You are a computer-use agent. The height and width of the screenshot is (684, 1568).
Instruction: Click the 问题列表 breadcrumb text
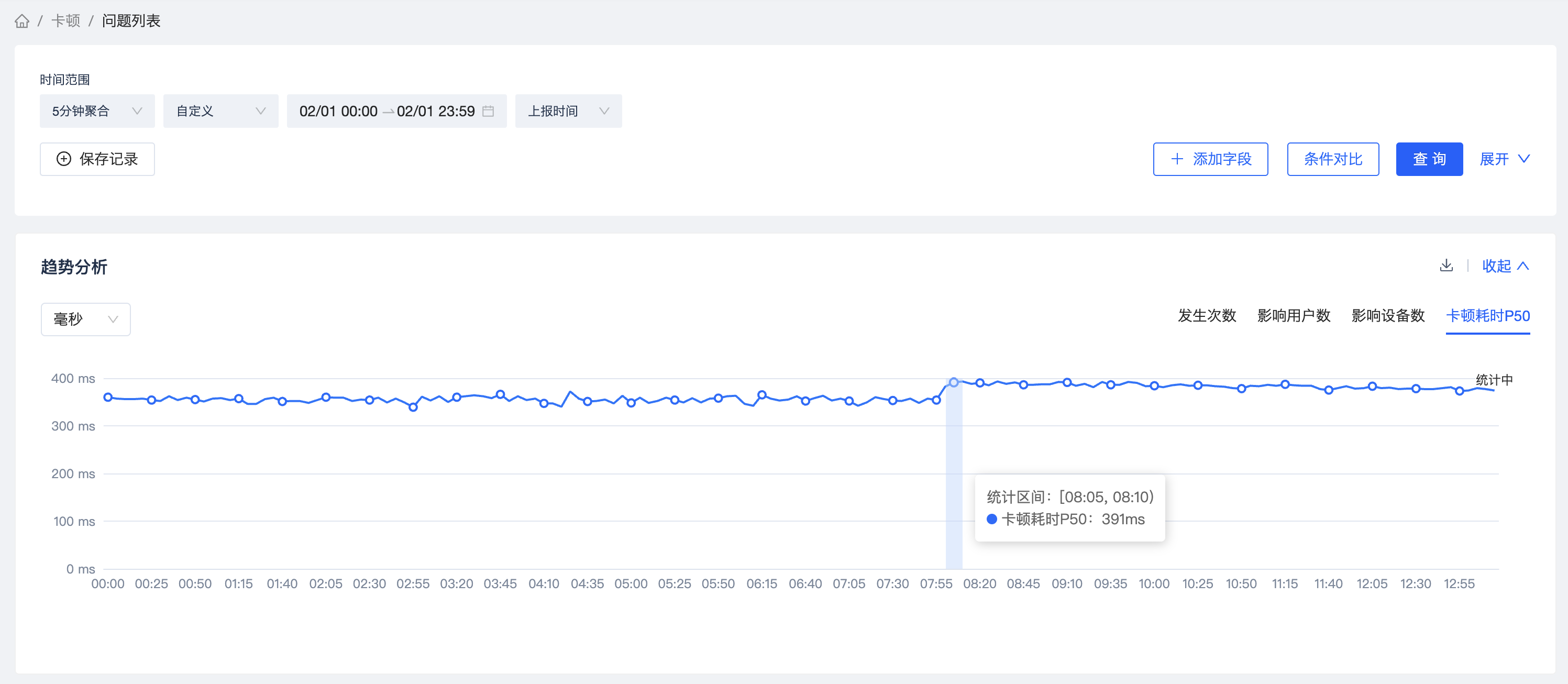coord(131,21)
